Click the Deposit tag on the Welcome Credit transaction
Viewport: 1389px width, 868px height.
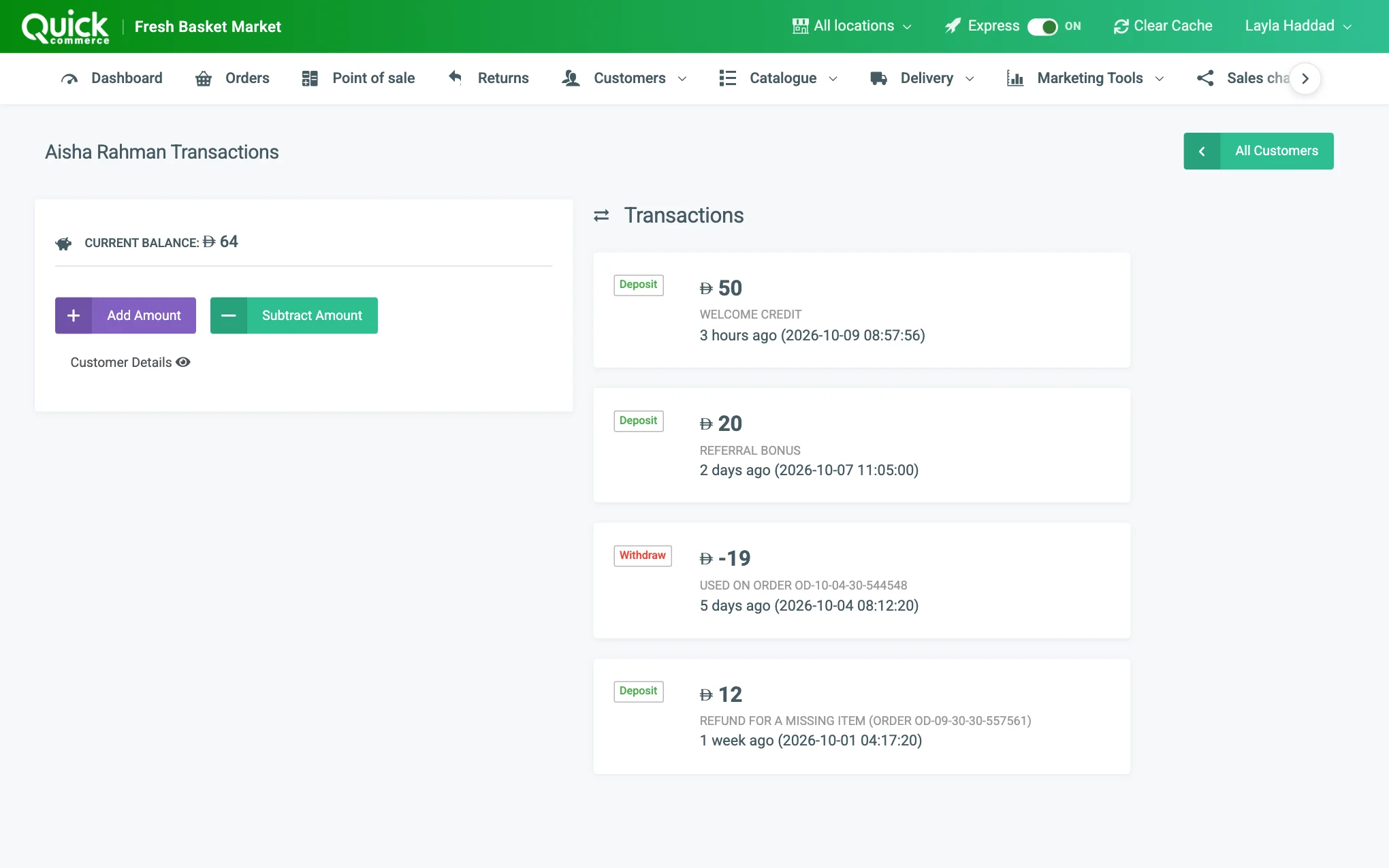pos(639,285)
